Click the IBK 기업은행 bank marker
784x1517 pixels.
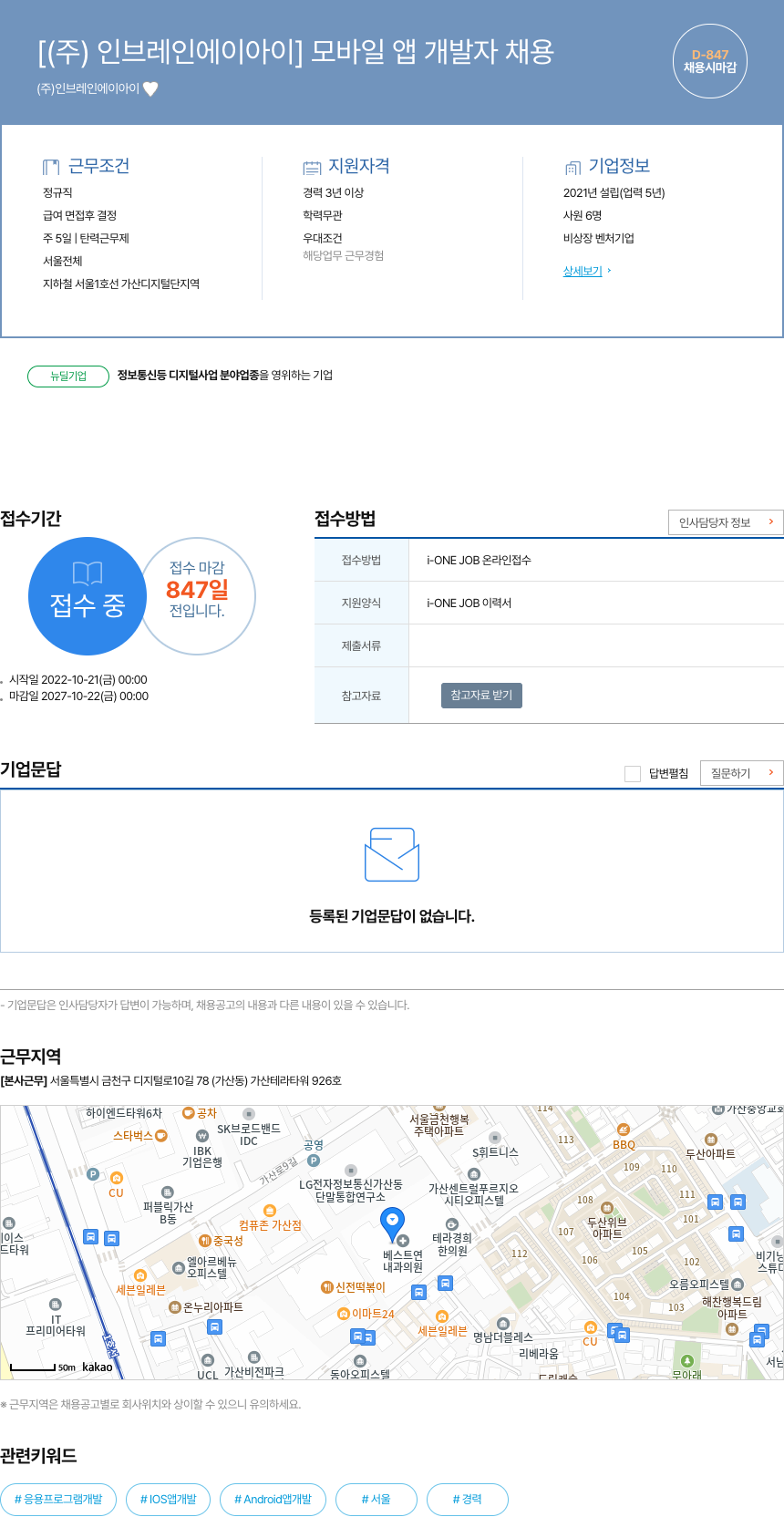(202, 1136)
